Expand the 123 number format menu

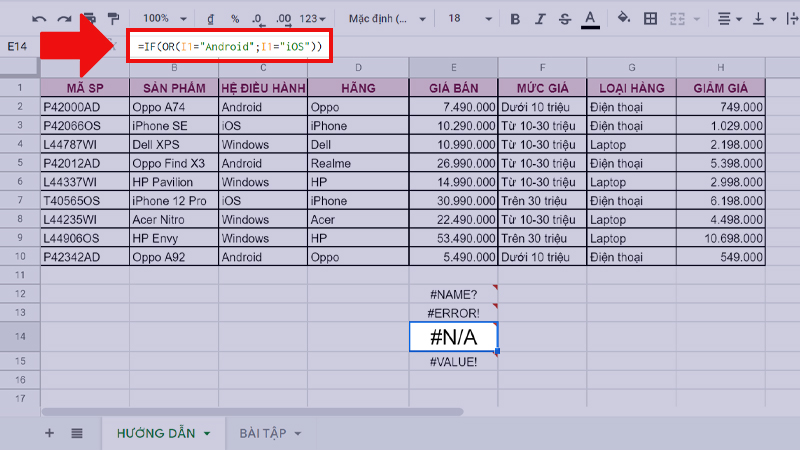coord(314,18)
